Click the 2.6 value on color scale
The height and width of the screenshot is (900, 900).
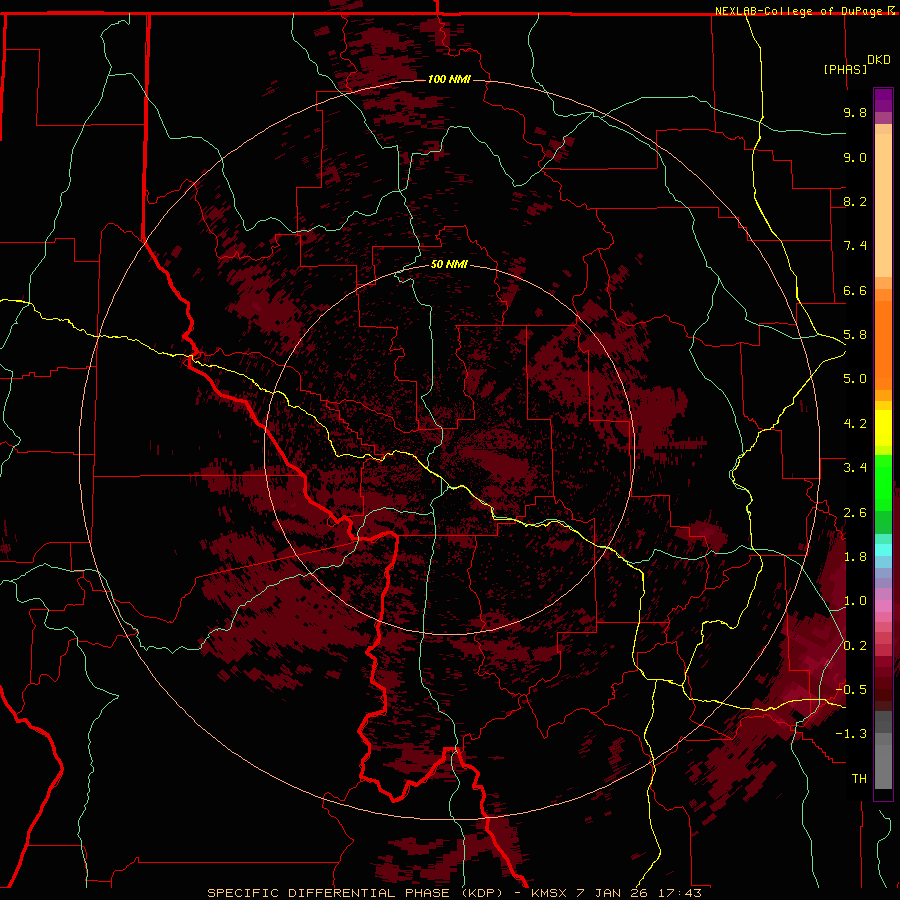click(x=855, y=513)
